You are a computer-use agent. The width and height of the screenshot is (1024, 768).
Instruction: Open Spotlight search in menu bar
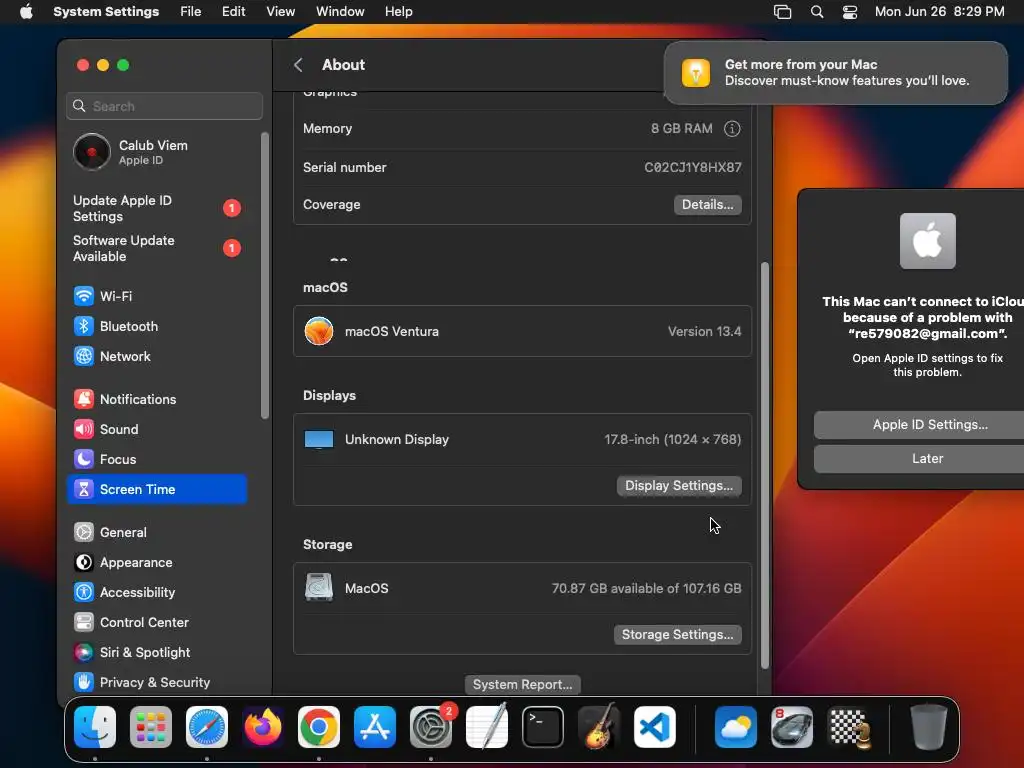point(817,12)
